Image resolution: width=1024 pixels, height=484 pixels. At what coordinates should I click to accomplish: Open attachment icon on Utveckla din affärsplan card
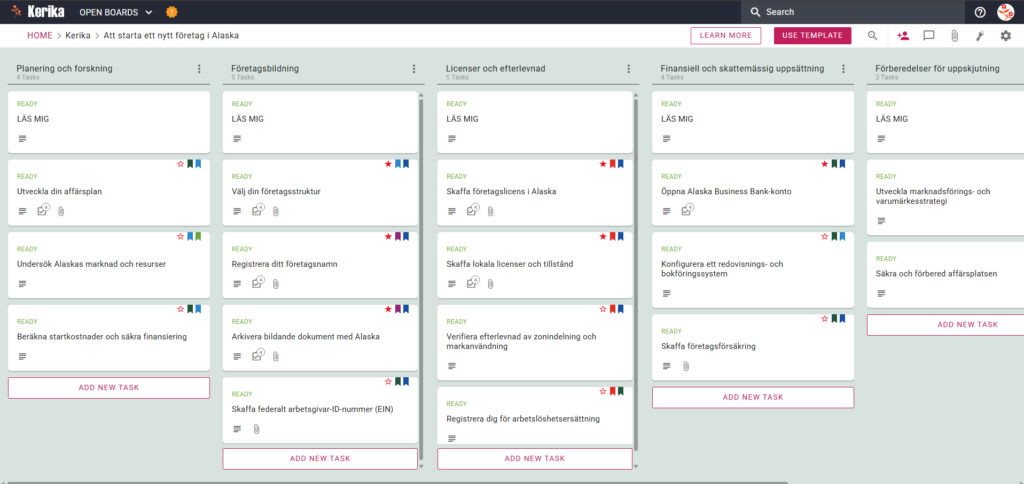pos(61,211)
